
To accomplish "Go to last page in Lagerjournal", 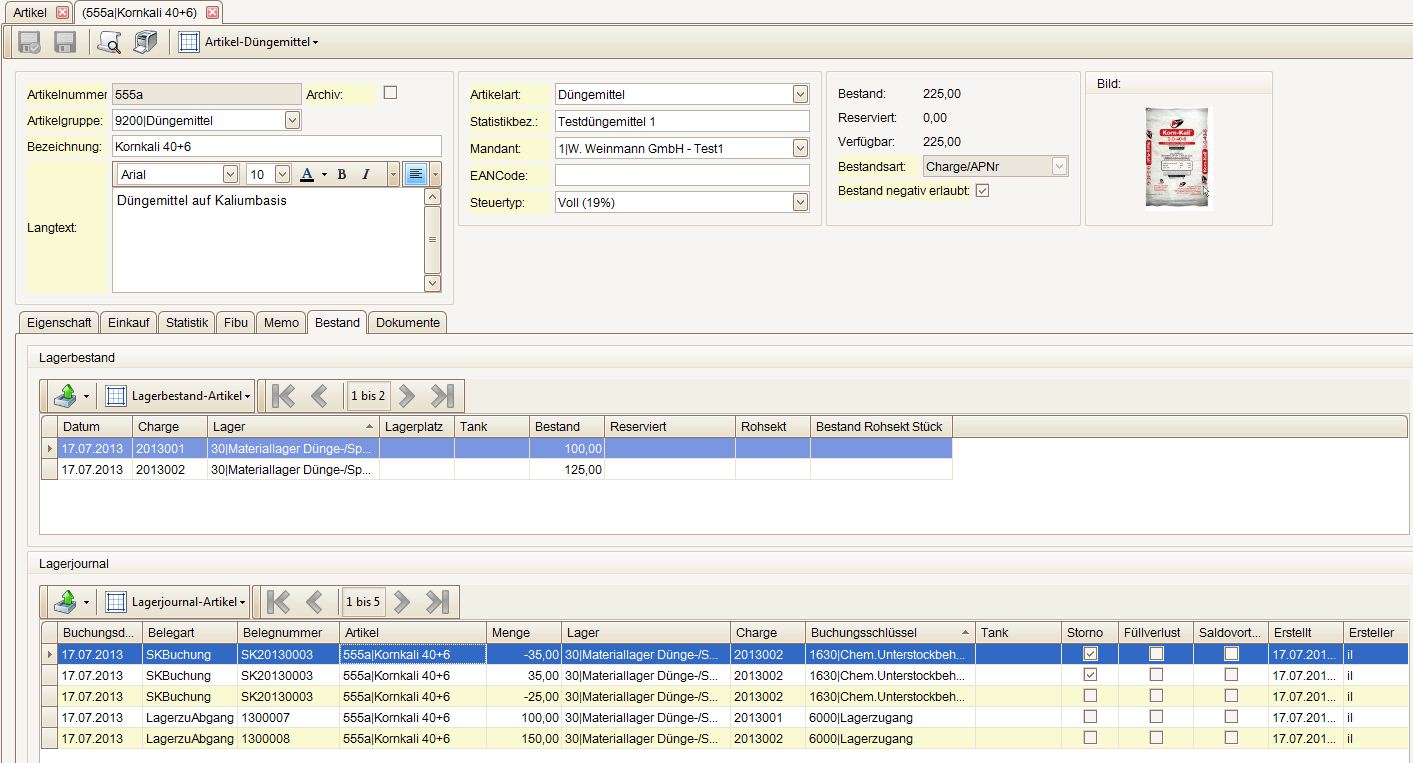I will click(438, 602).
